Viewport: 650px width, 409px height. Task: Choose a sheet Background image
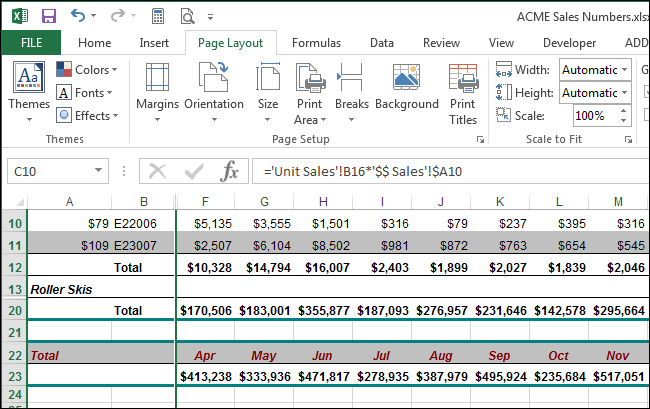pyautogui.click(x=407, y=88)
